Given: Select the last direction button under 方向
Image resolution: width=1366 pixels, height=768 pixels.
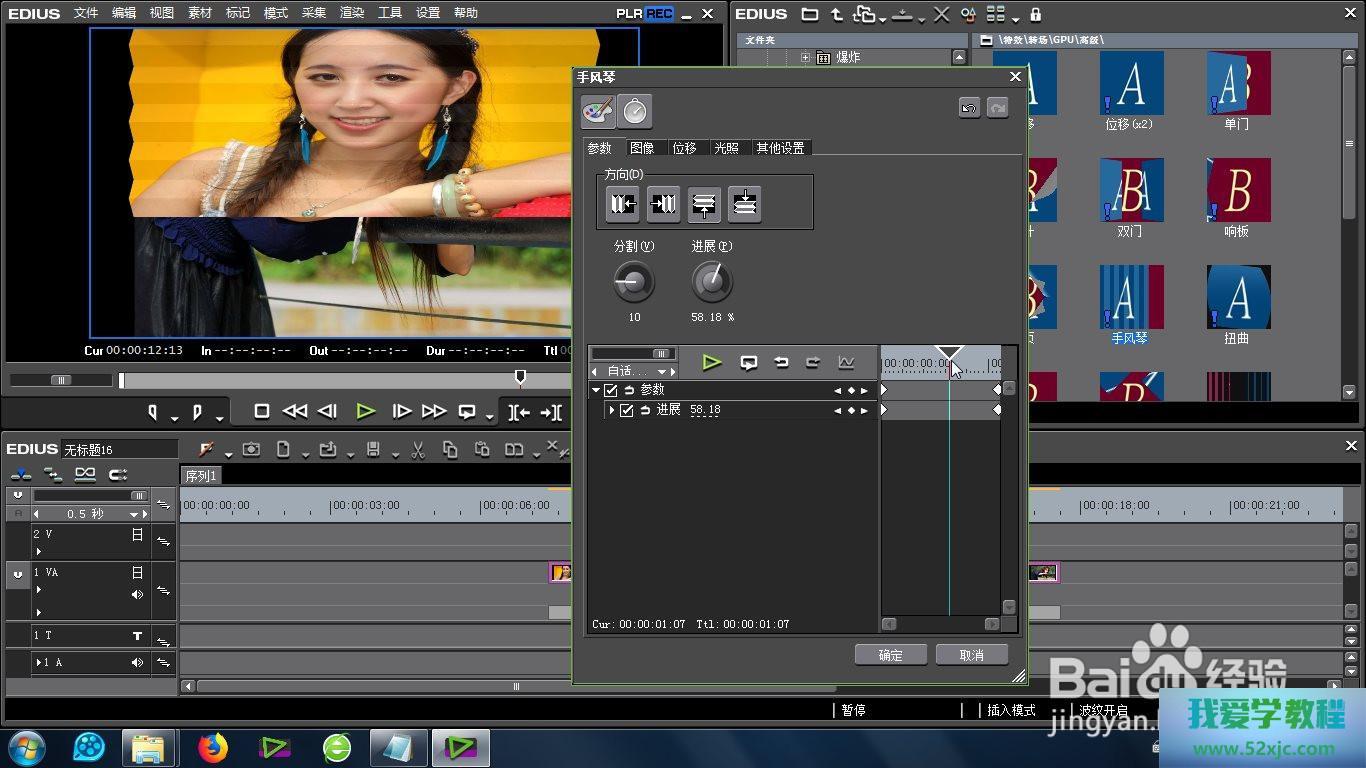Looking at the screenshot, I should pyautogui.click(x=744, y=204).
